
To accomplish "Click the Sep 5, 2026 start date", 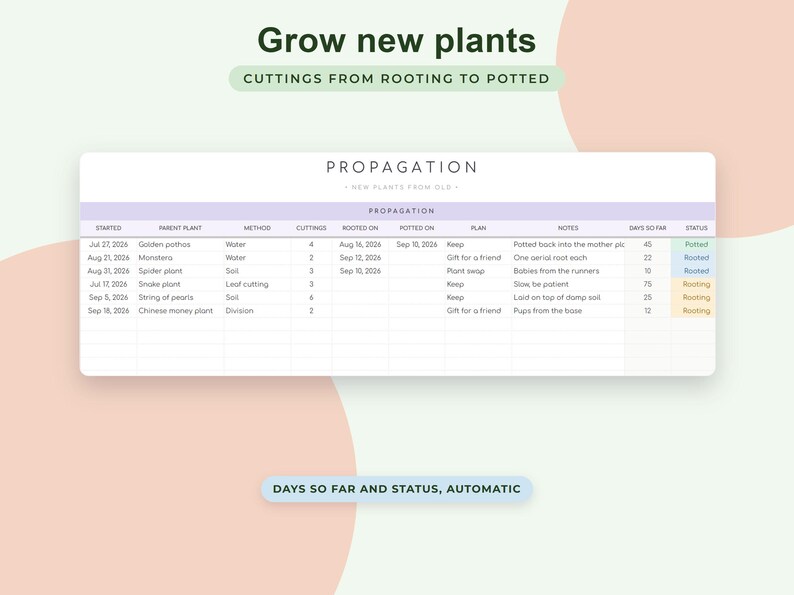I will click(x=108, y=297).
